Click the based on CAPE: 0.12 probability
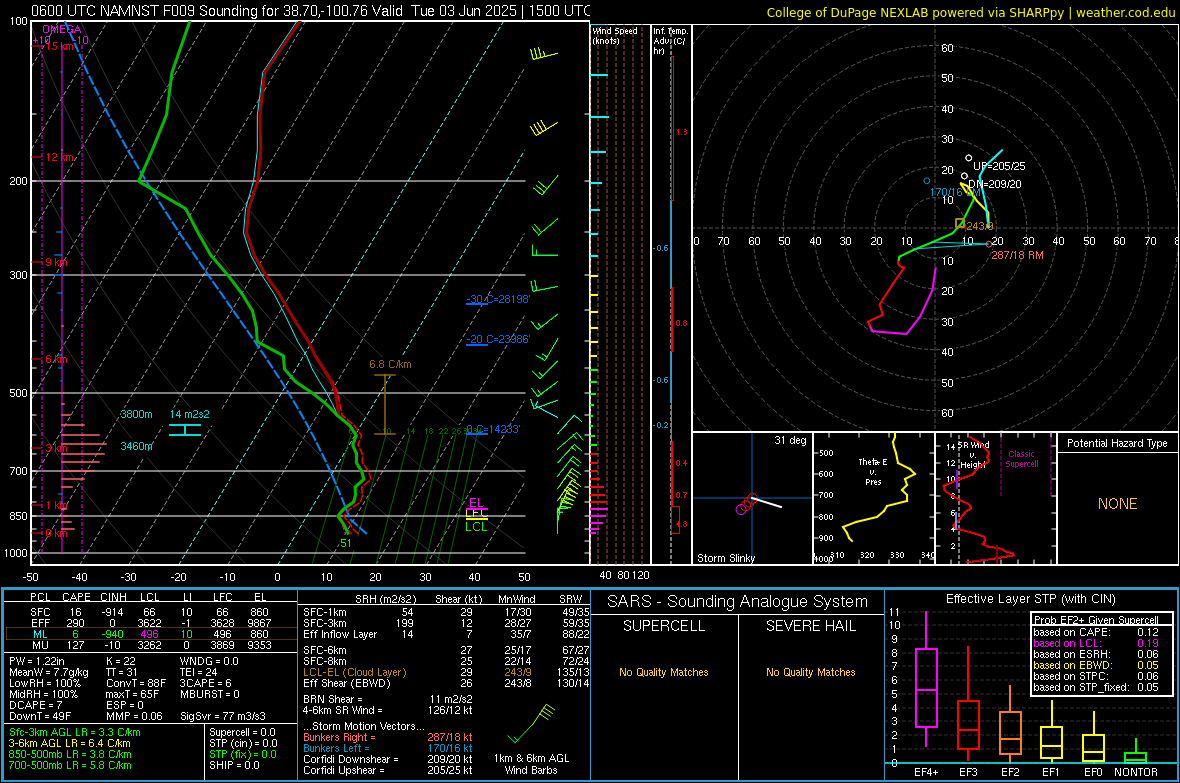 [1096, 632]
